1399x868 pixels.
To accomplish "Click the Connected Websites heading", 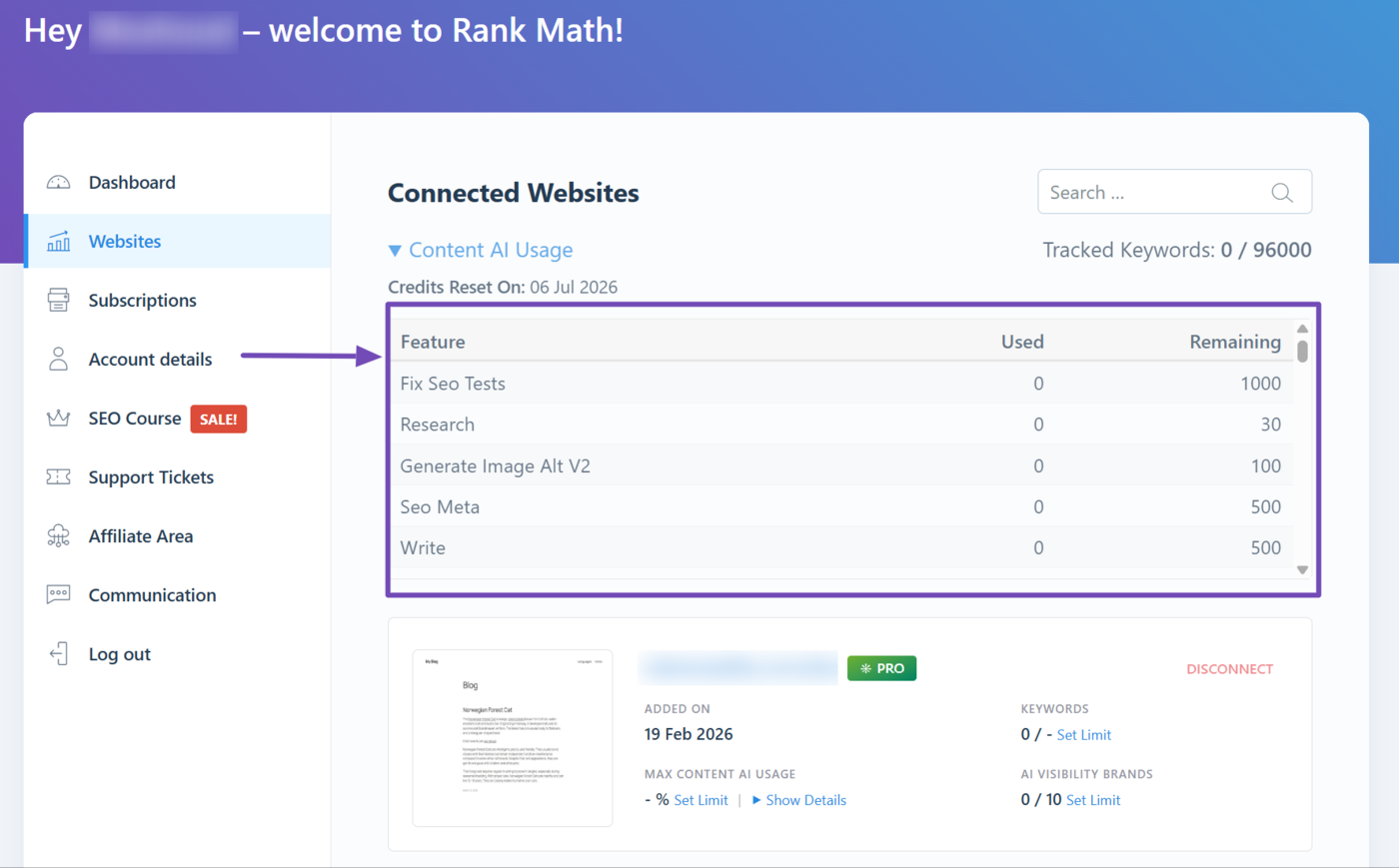I will pos(514,193).
